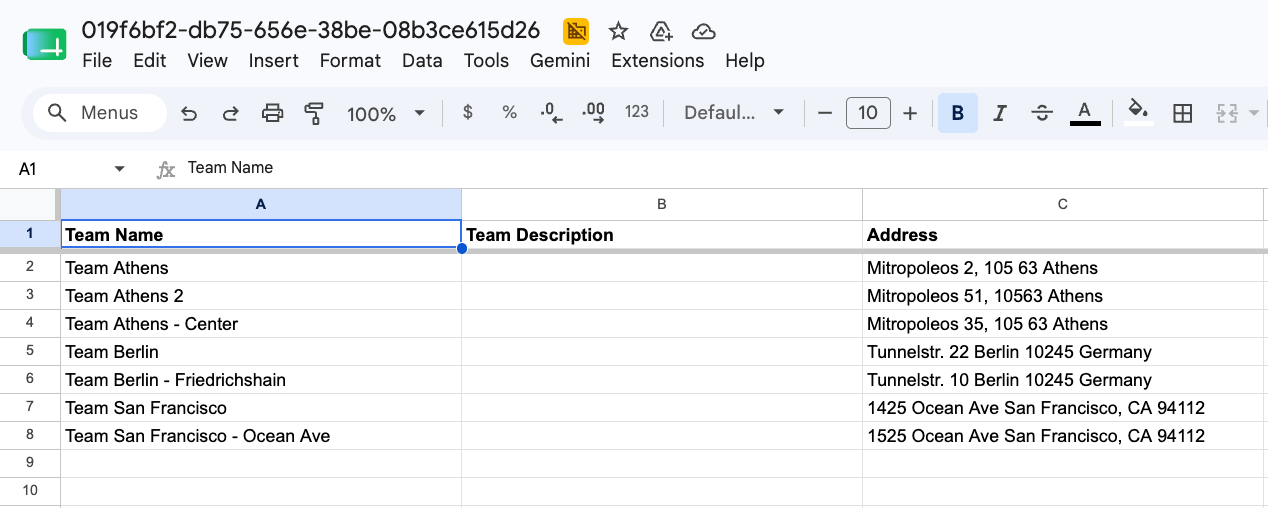Format as currency with dollar icon
Image resolution: width=1268 pixels, height=508 pixels.
pos(468,113)
